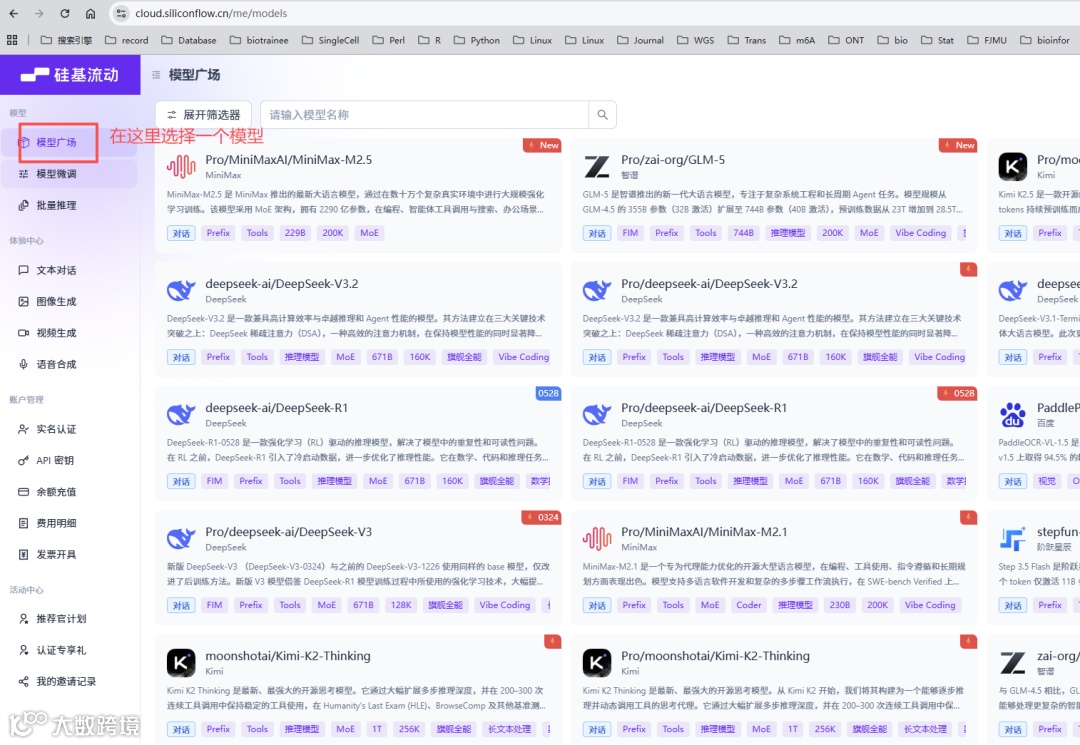Click the search magnifier button
The image size is (1080, 745).
tap(603, 115)
